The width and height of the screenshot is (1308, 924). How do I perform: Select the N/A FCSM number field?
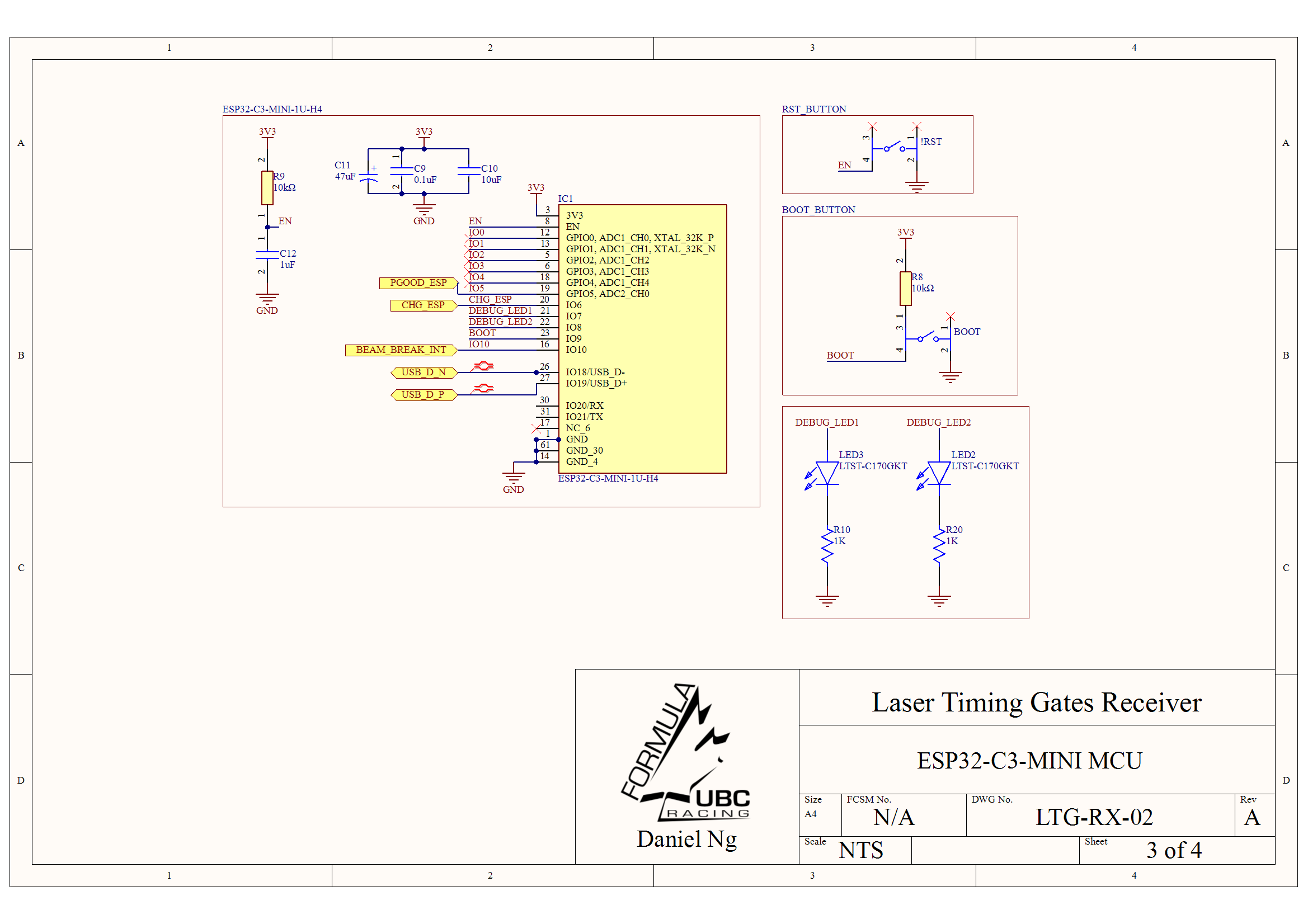pyautogui.click(x=894, y=818)
